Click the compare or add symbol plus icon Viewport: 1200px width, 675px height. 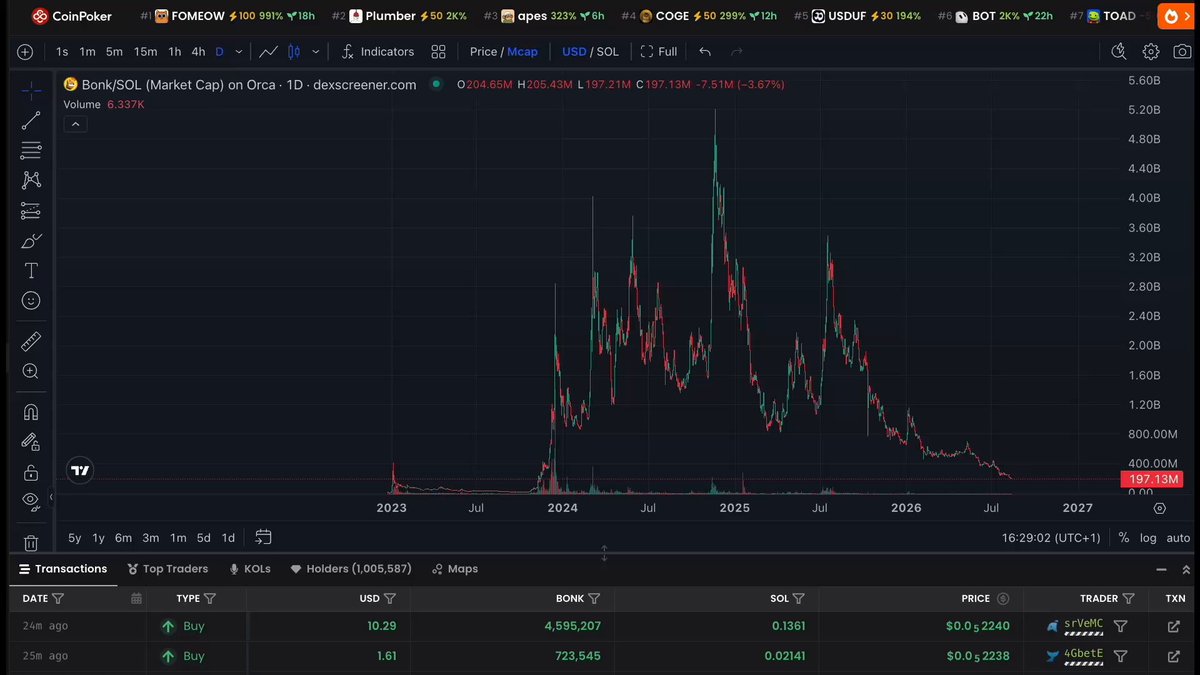pos(25,52)
